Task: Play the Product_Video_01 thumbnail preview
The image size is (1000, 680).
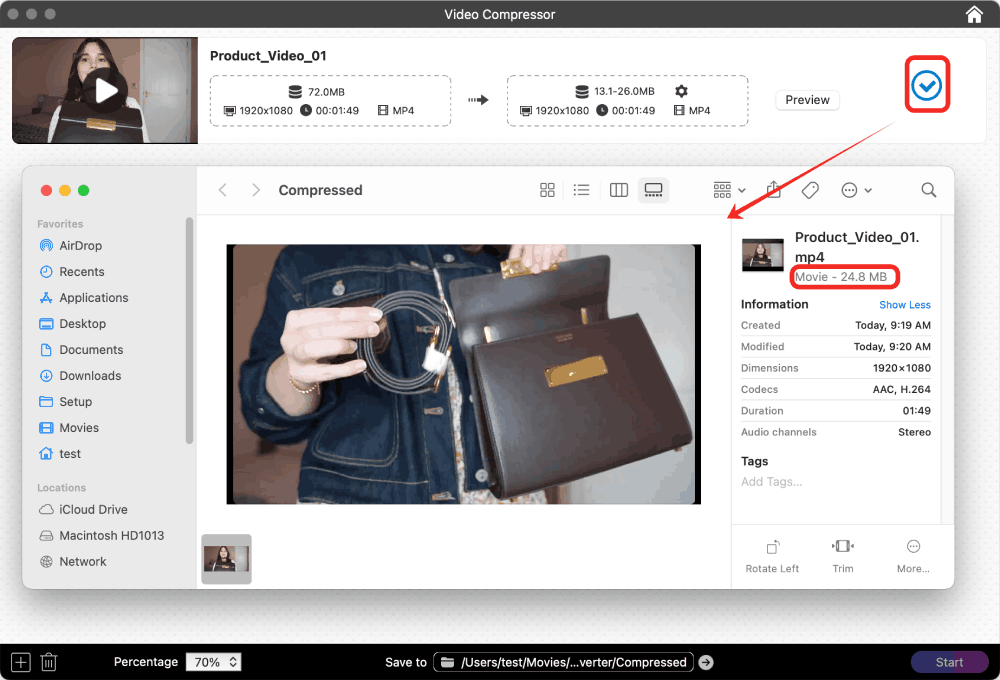Action: (106, 91)
